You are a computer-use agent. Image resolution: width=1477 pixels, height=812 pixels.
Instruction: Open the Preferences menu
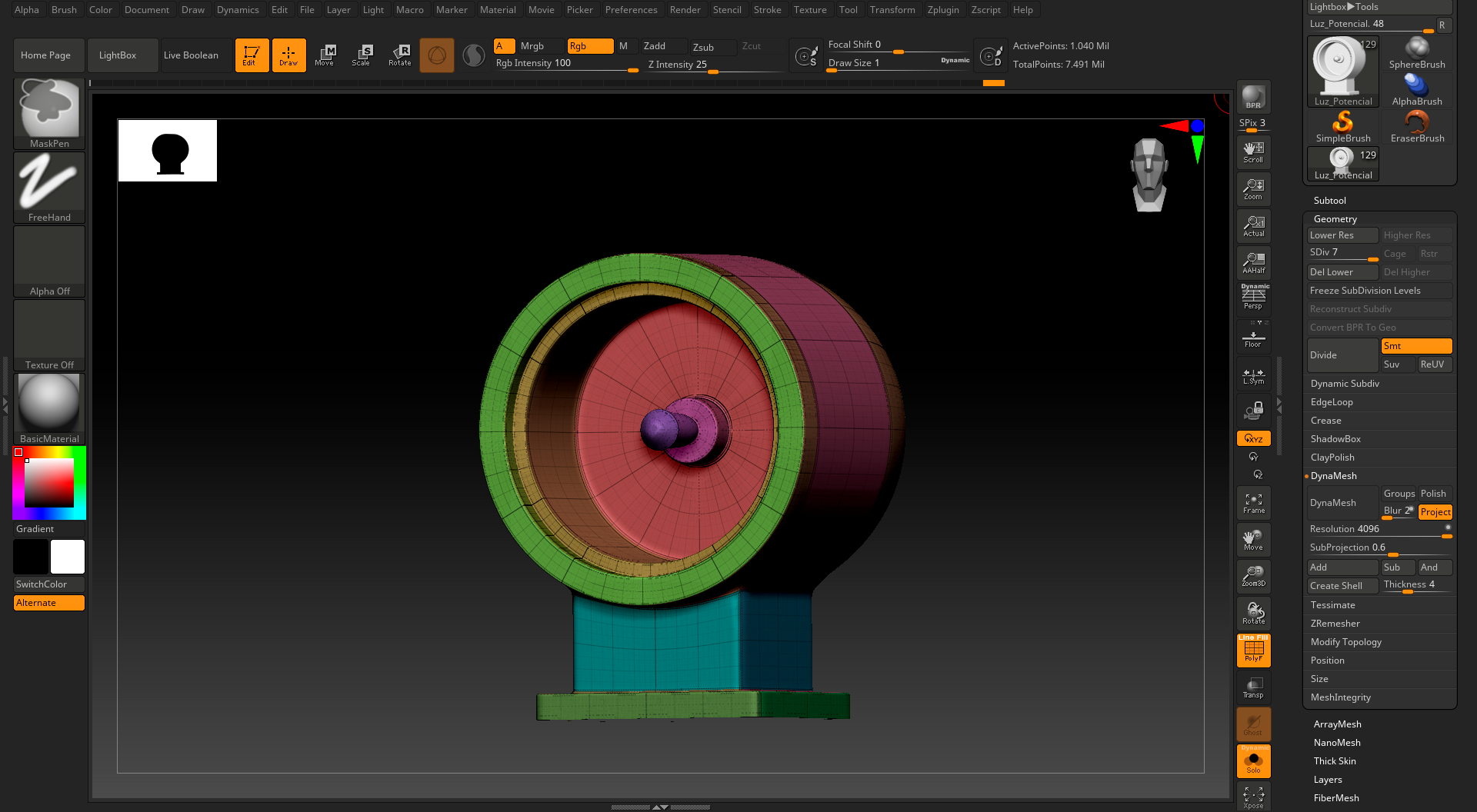click(x=631, y=10)
